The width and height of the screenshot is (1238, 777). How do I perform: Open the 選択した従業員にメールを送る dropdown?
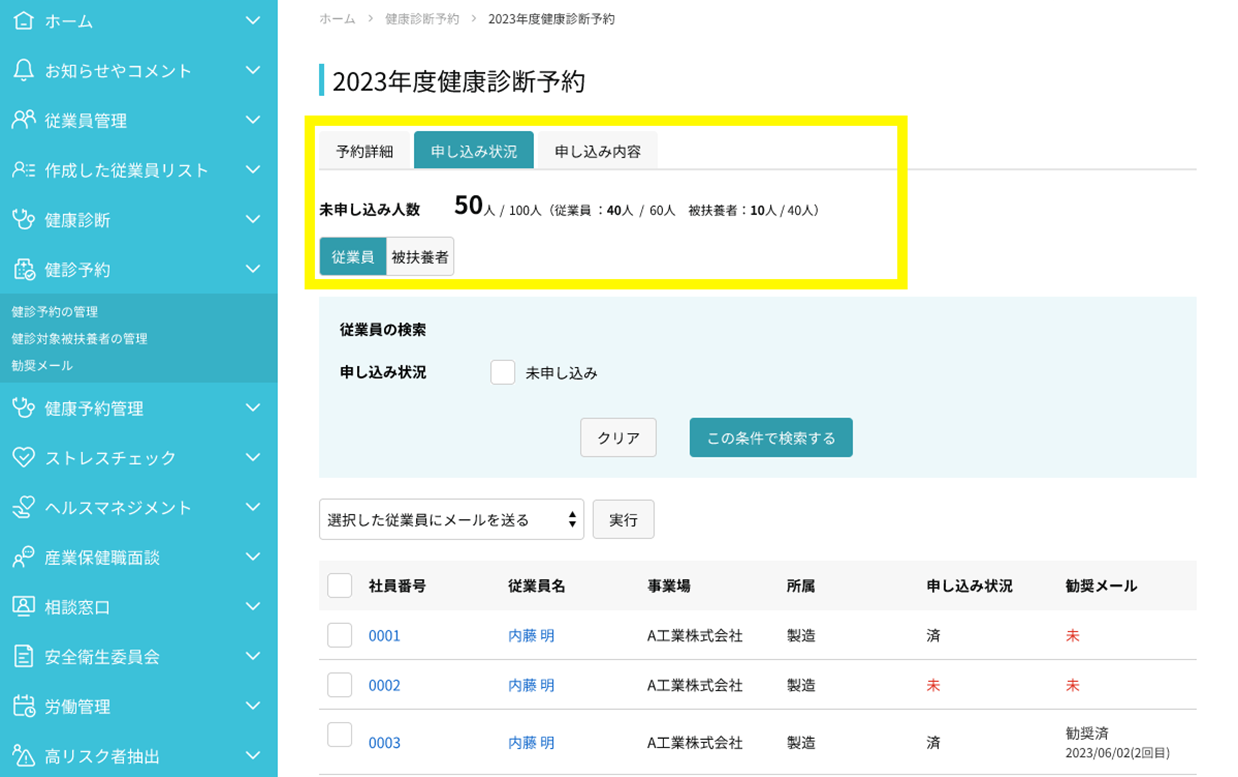pyautogui.click(x=451, y=519)
